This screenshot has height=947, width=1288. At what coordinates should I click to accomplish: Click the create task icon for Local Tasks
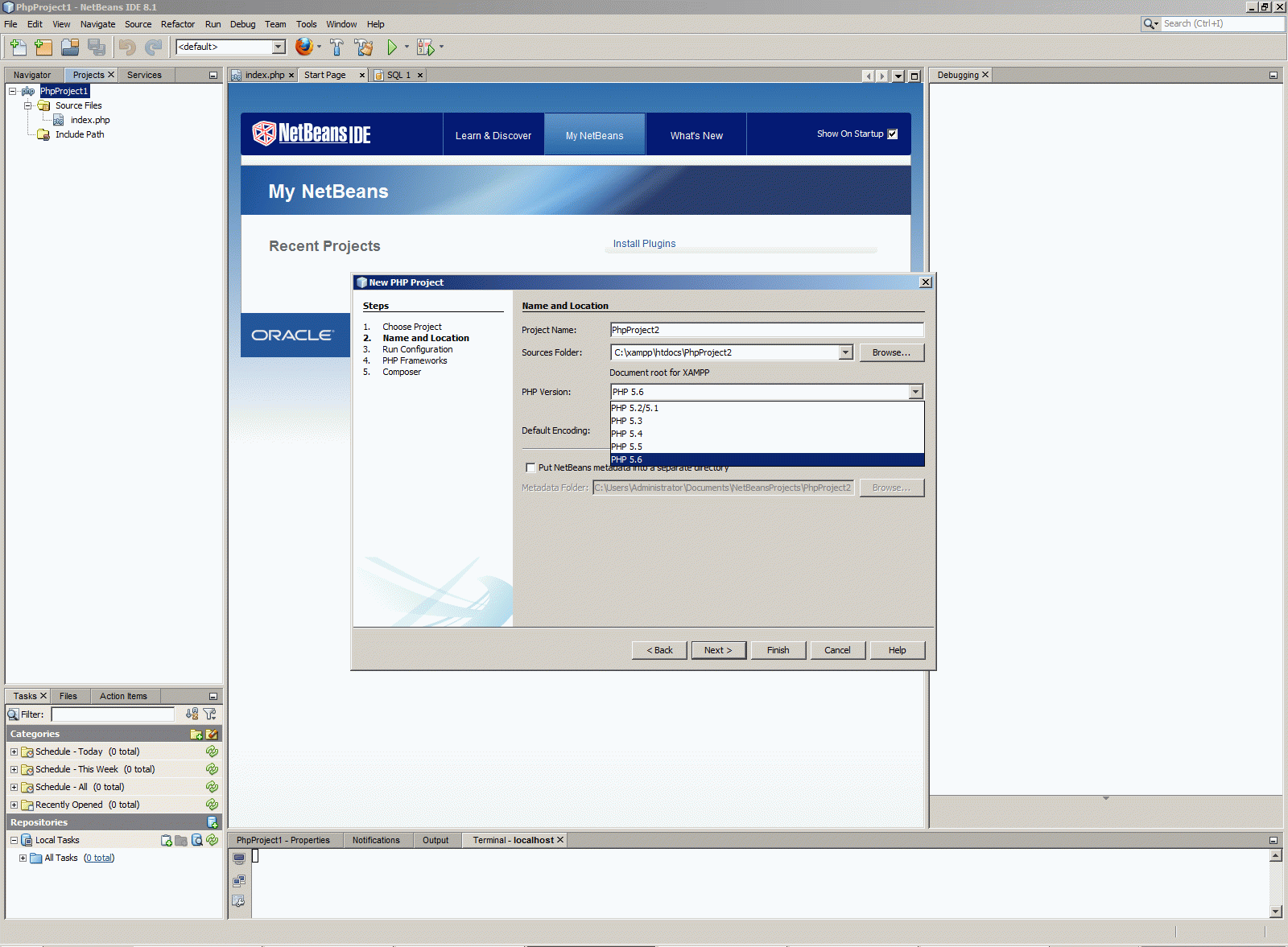[167, 840]
